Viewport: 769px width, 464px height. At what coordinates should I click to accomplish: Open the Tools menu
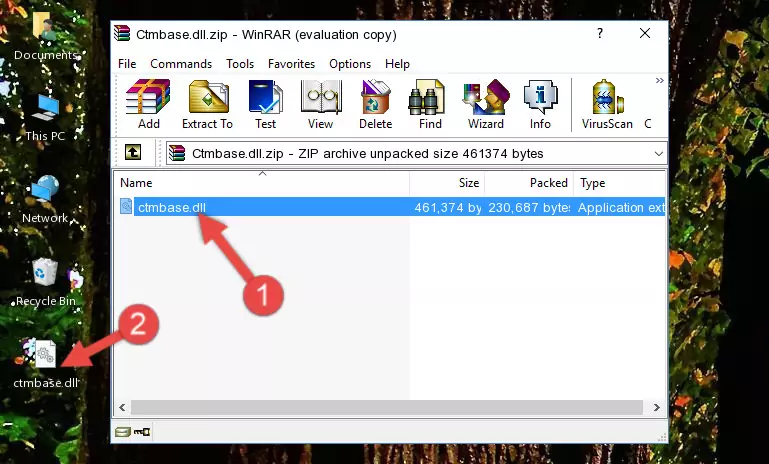click(240, 64)
